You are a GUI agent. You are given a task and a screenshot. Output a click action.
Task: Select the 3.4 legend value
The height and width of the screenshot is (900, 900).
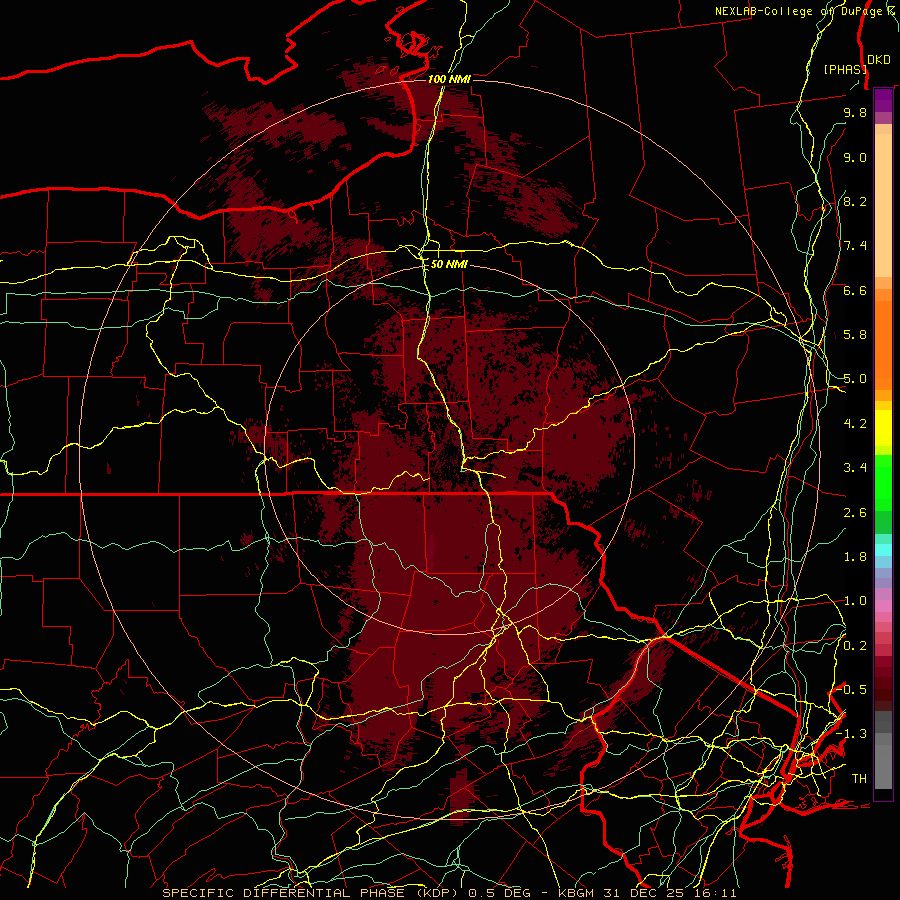coord(855,468)
